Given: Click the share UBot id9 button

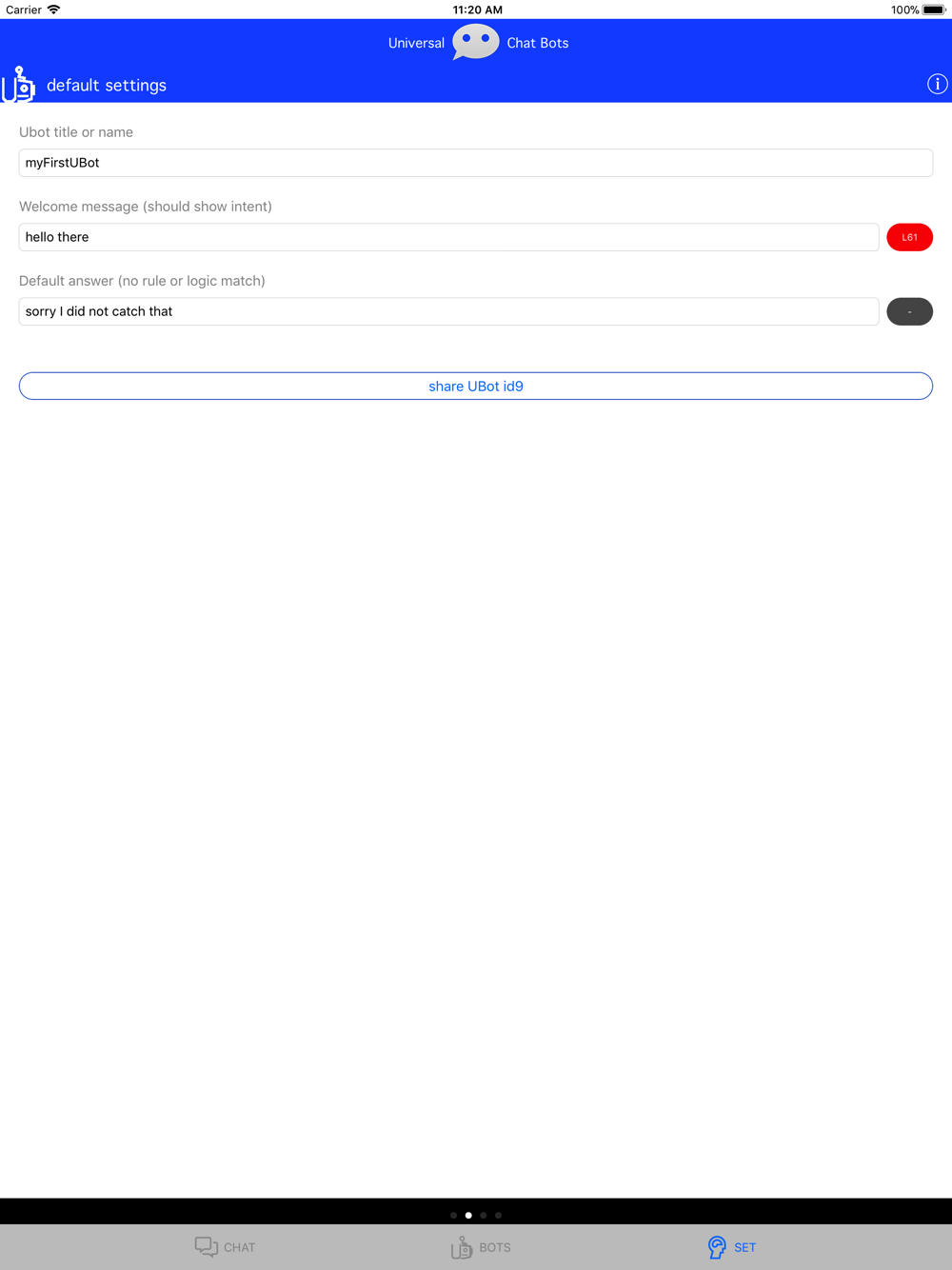Looking at the screenshot, I should (476, 386).
